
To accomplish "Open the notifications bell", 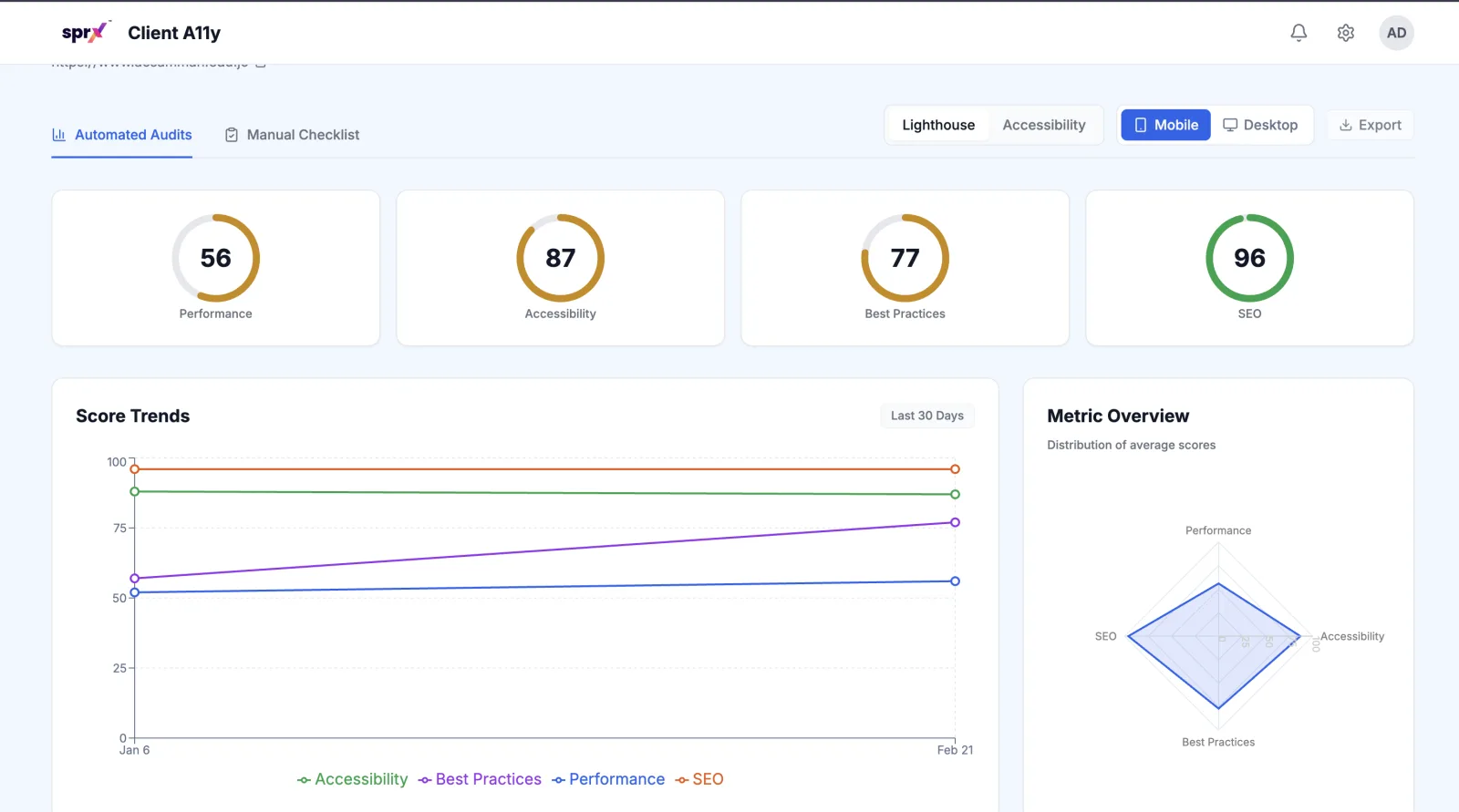I will pos(1299,33).
